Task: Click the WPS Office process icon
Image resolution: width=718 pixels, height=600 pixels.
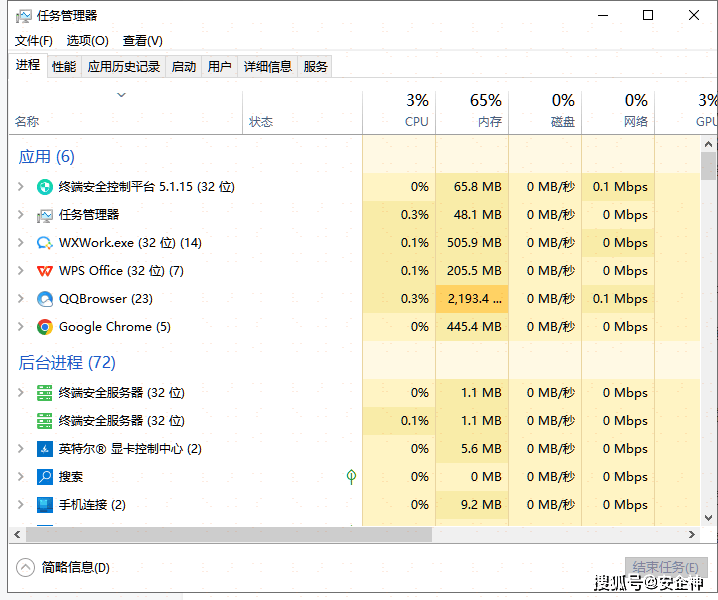Action: tap(44, 271)
